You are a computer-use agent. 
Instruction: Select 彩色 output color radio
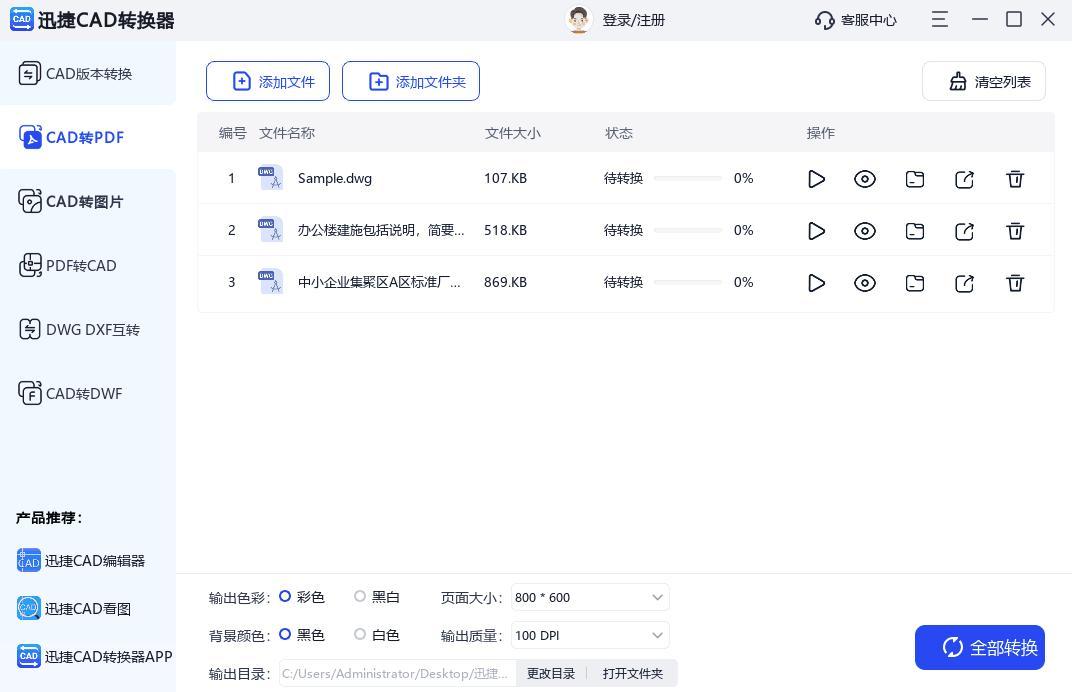[x=285, y=597]
